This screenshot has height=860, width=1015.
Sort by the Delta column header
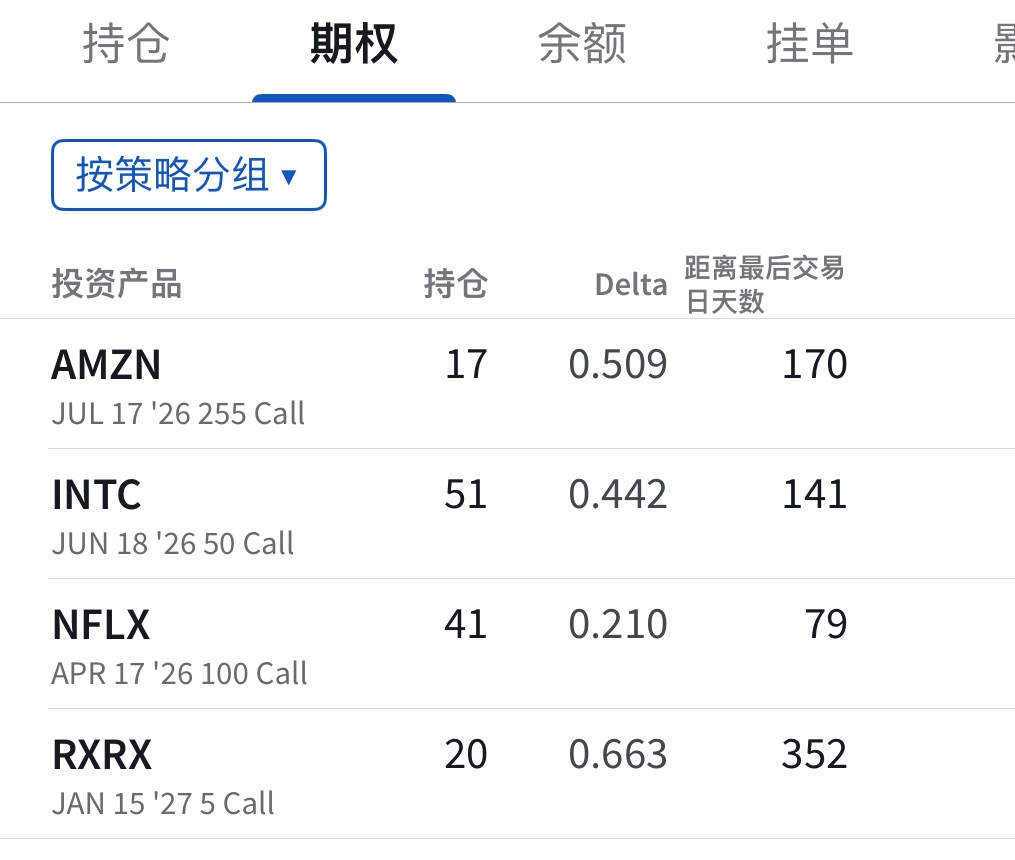point(630,286)
